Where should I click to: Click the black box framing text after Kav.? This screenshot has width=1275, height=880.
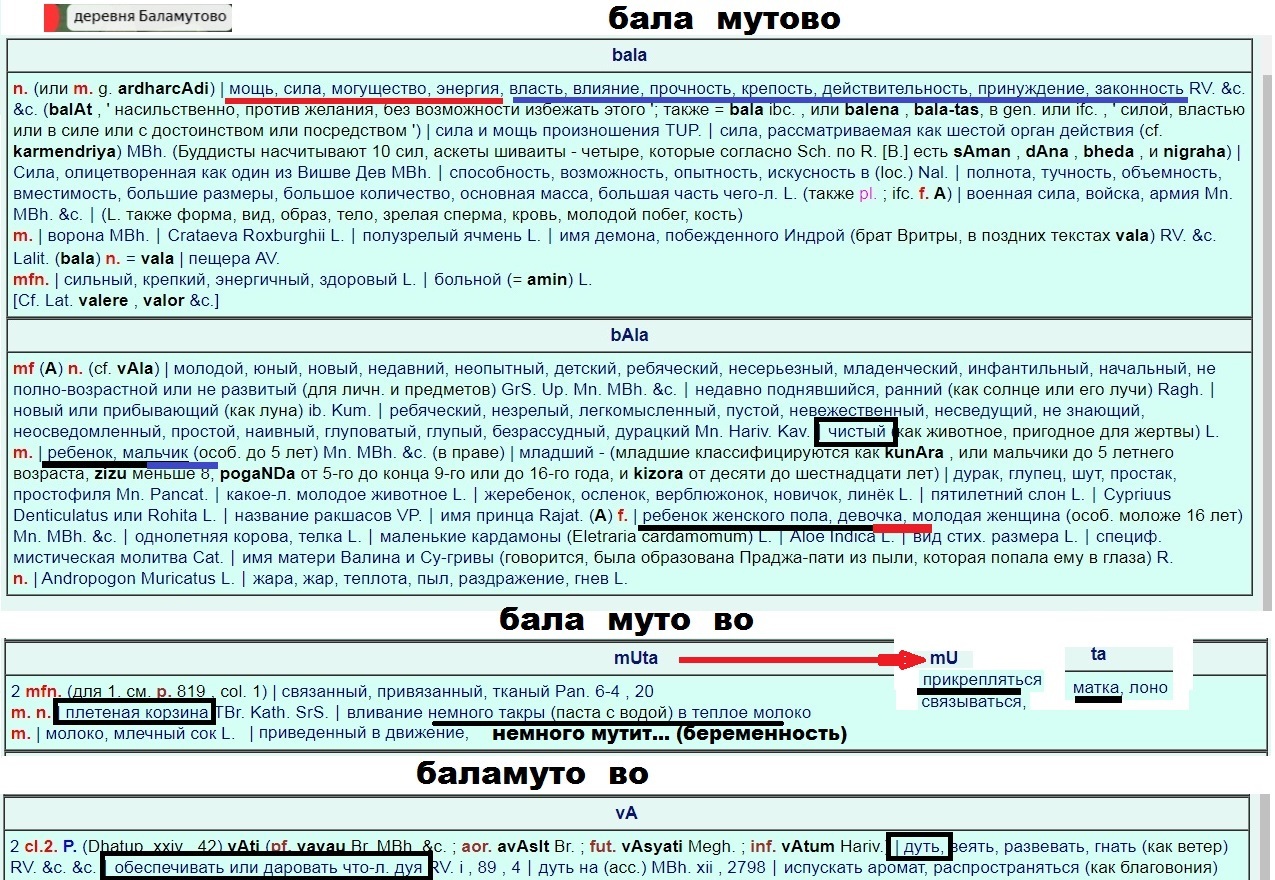pyautogui.click(x=855, y=432)
